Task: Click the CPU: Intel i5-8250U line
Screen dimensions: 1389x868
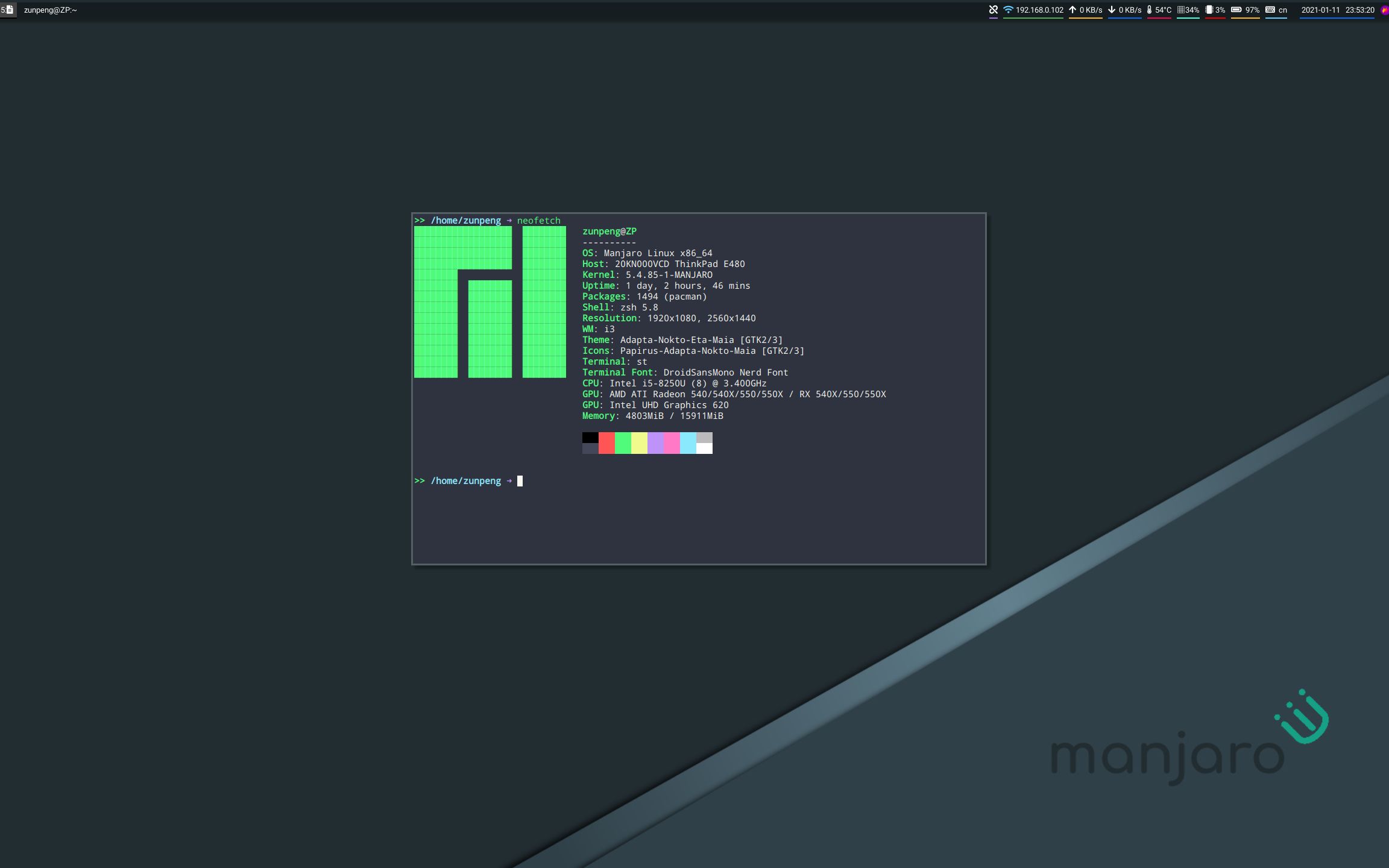Action: 674,383
